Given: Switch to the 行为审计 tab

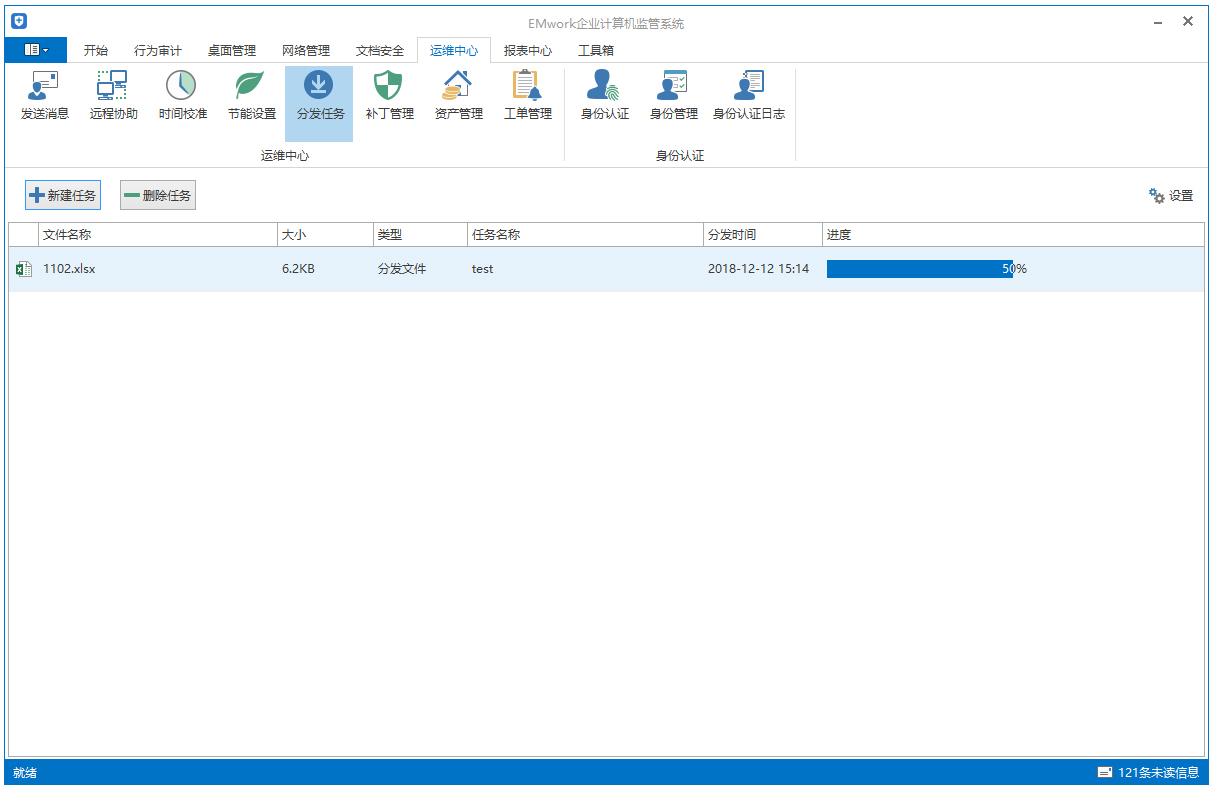Looking at the screenshot, I should tap(158, 51).
